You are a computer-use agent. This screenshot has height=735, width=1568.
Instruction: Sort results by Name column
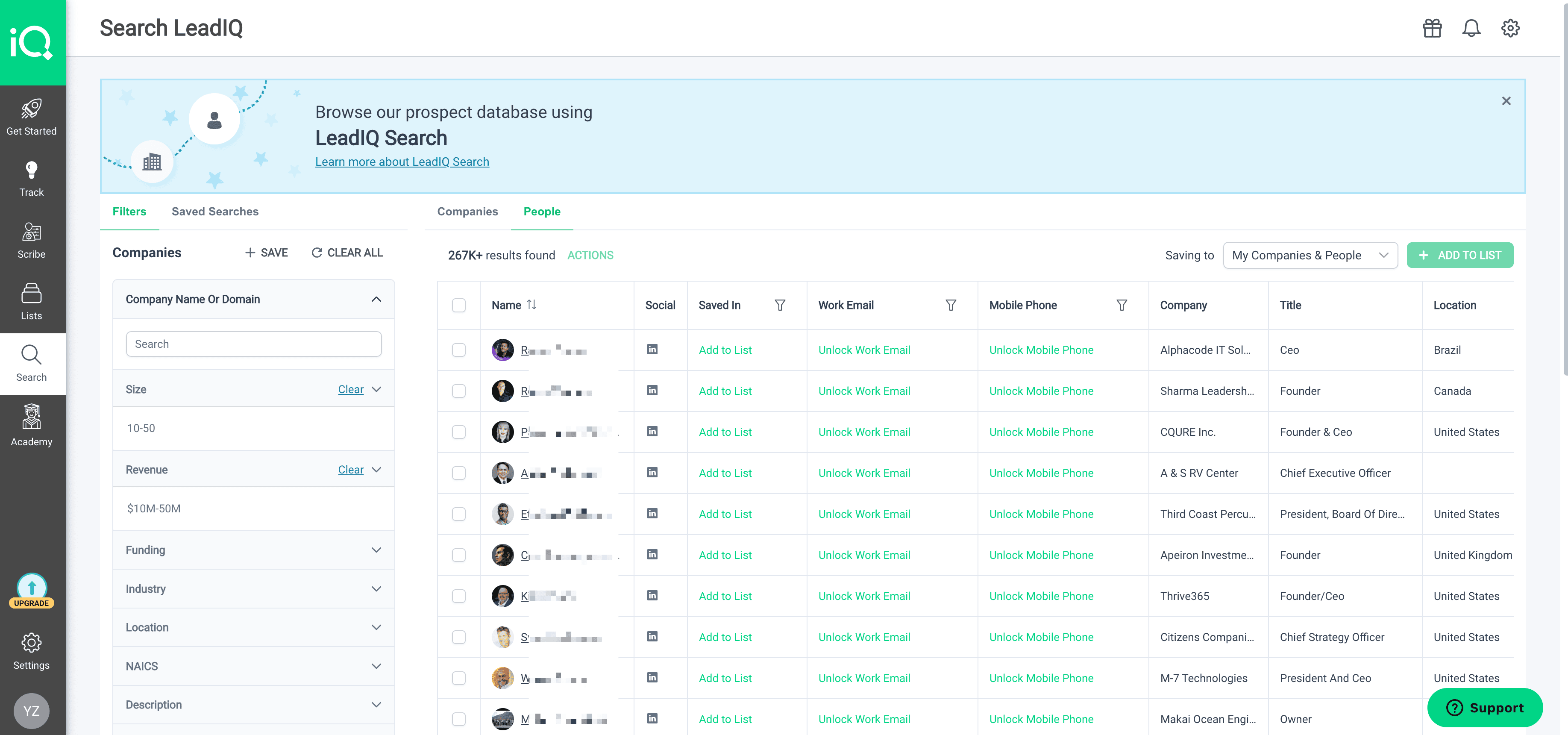(531, 305)
